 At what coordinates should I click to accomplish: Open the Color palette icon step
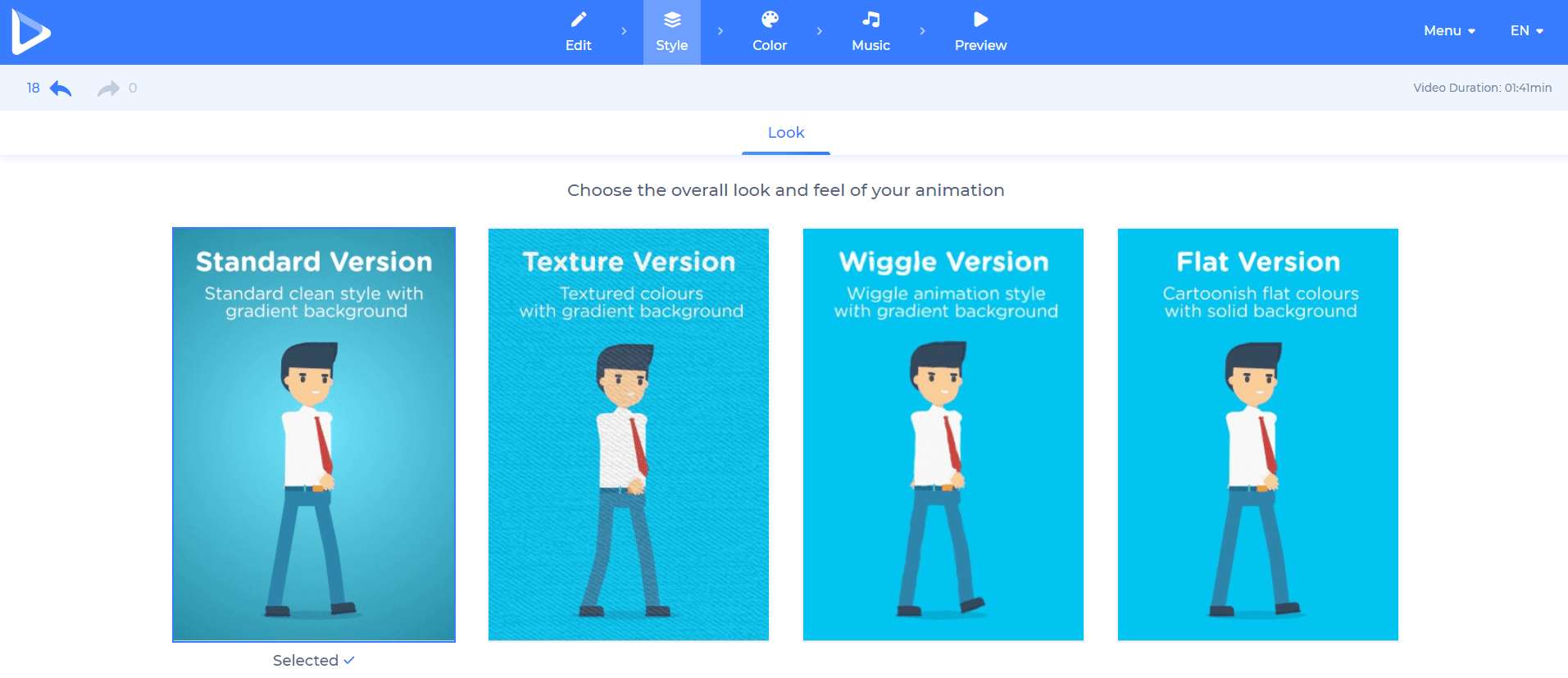point(769,20)
